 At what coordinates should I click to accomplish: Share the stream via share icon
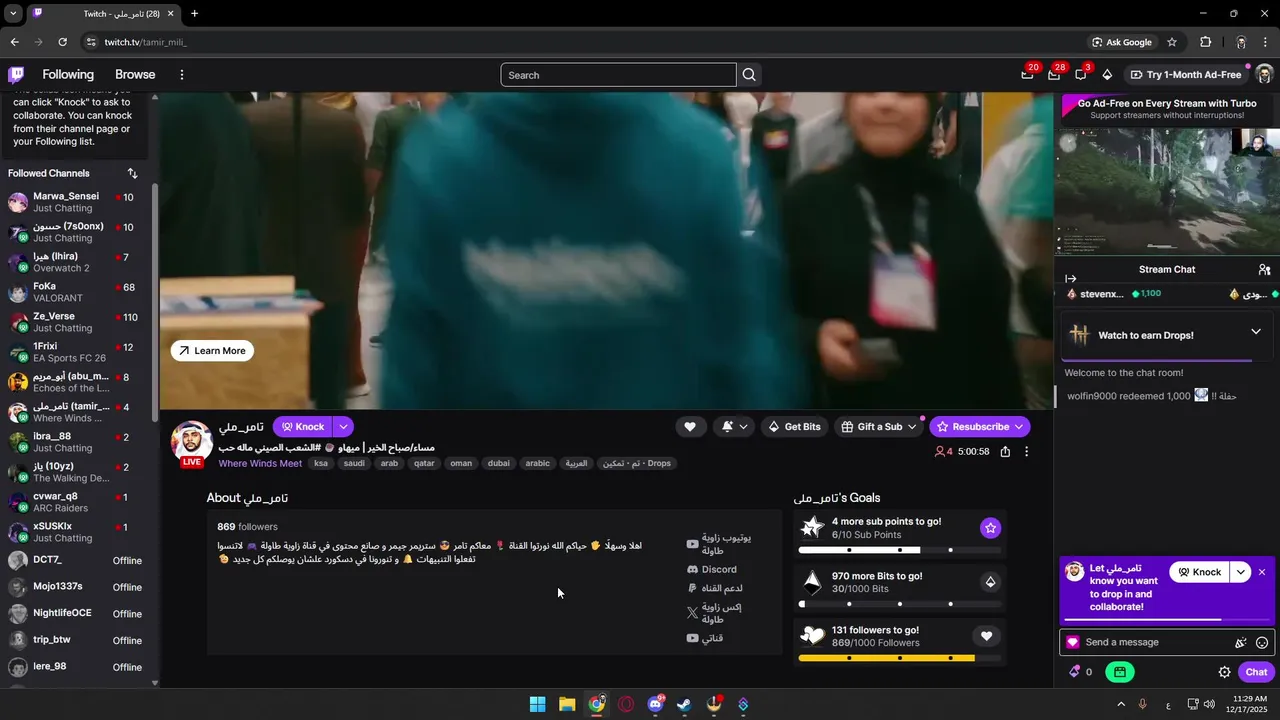pos(1005,452)
